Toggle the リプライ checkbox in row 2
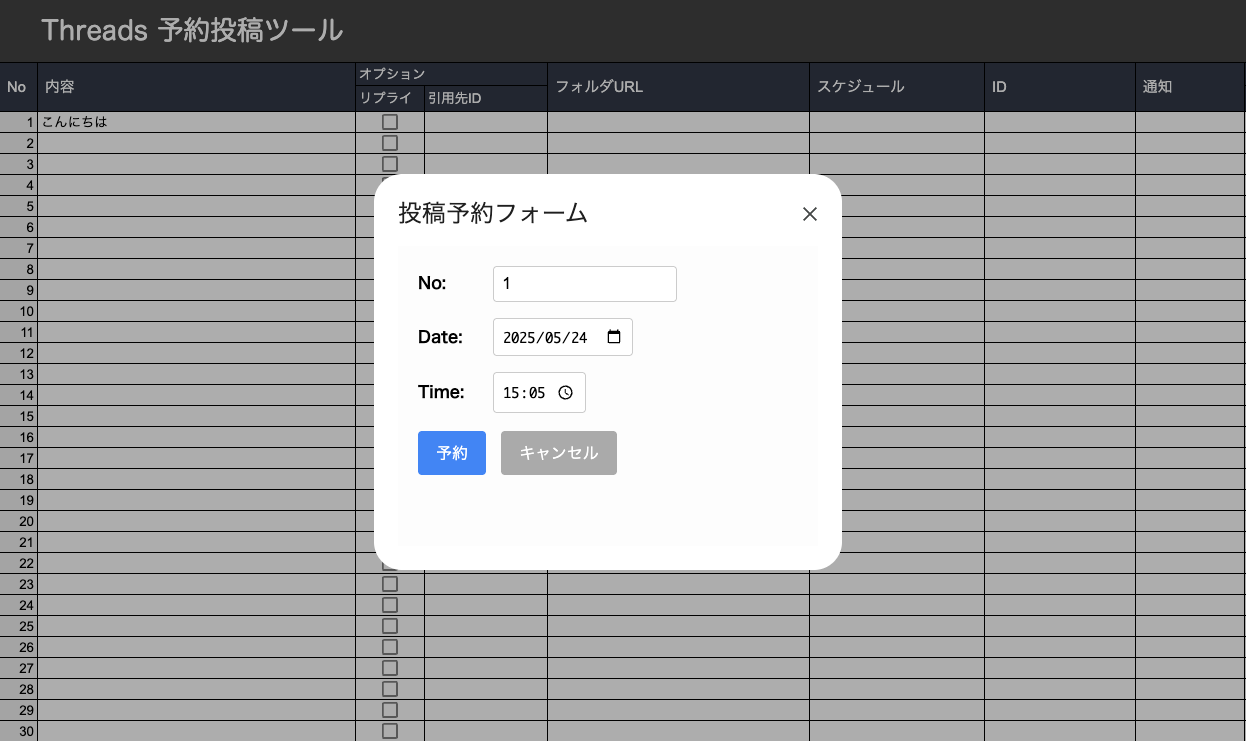 (x=390, y=143)
